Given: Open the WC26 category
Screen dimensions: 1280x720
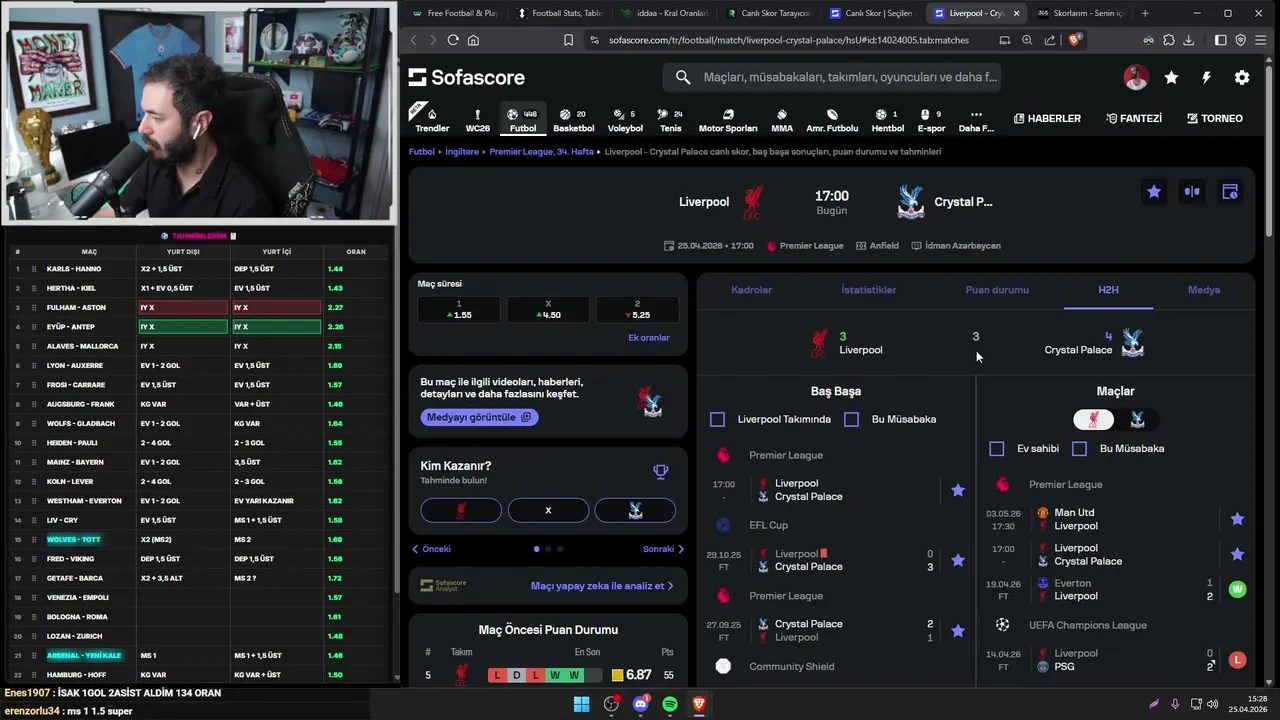Looking at the screenshot, I should coord(478,120).
